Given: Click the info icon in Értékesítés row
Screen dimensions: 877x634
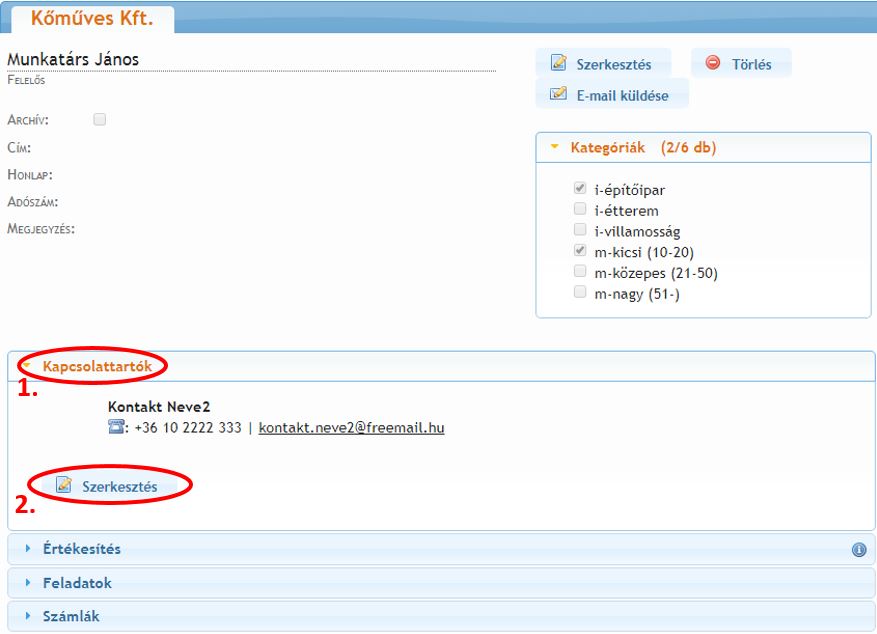Looking at the screenshot, I should [x=858, y=549].
